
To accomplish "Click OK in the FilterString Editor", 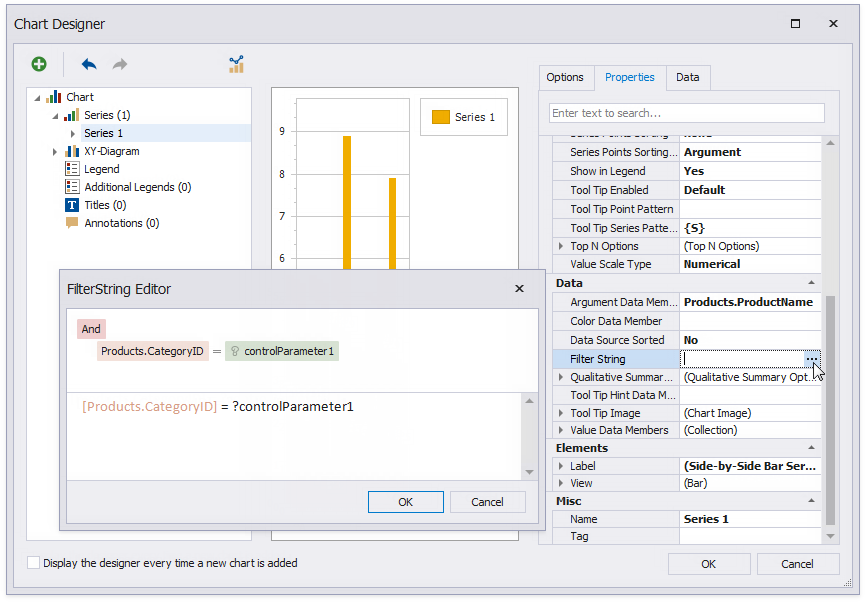I will coord(405,502).
